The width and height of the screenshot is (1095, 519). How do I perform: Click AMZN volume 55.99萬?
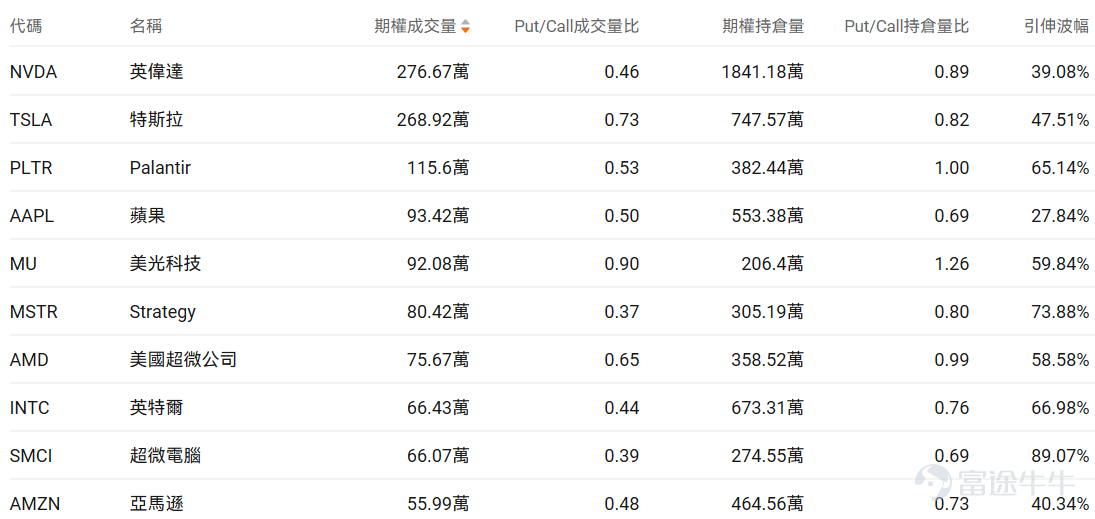pos(438,504)
